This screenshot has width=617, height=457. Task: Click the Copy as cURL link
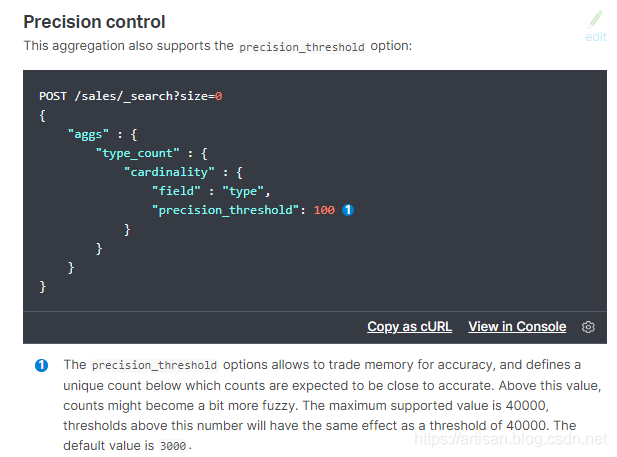tap(409, 327)
